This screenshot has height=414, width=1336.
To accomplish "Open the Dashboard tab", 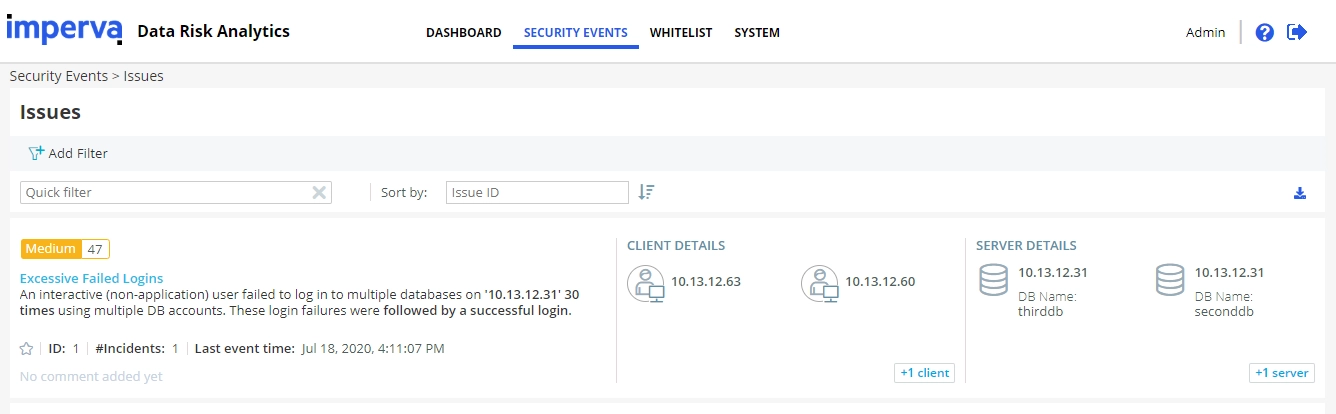I will [x=464, y=33].
